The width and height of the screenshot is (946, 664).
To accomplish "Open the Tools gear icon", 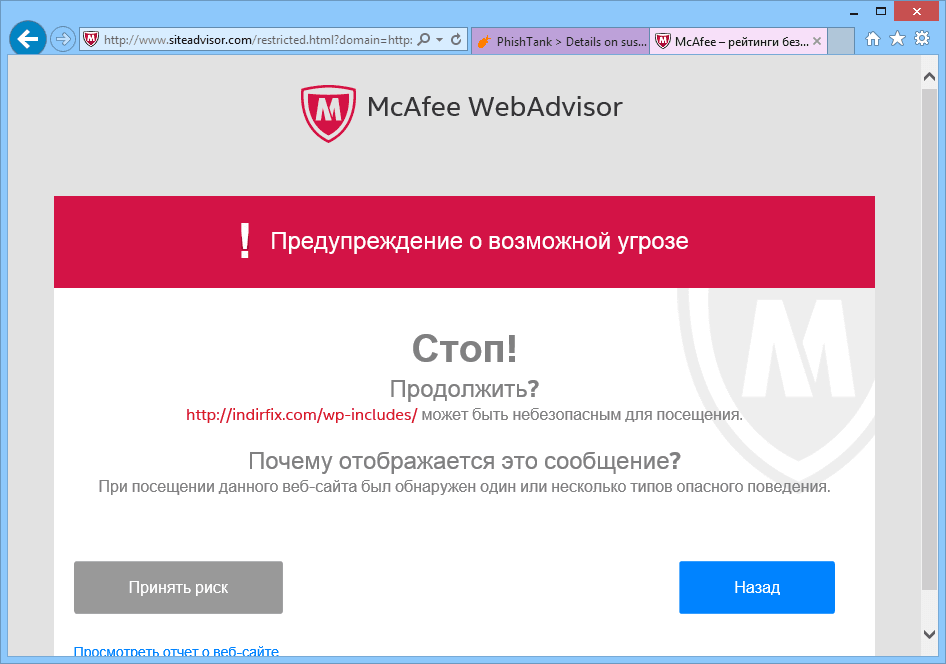I will click(922, 39).
